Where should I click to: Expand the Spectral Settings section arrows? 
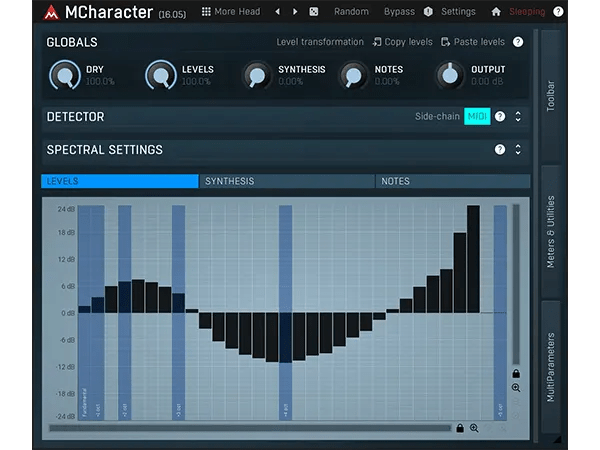tap(518, 149)
